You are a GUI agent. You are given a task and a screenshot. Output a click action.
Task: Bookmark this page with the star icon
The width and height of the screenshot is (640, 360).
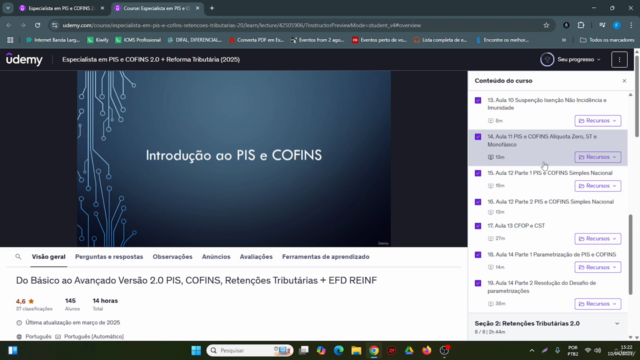pos(546,25)
